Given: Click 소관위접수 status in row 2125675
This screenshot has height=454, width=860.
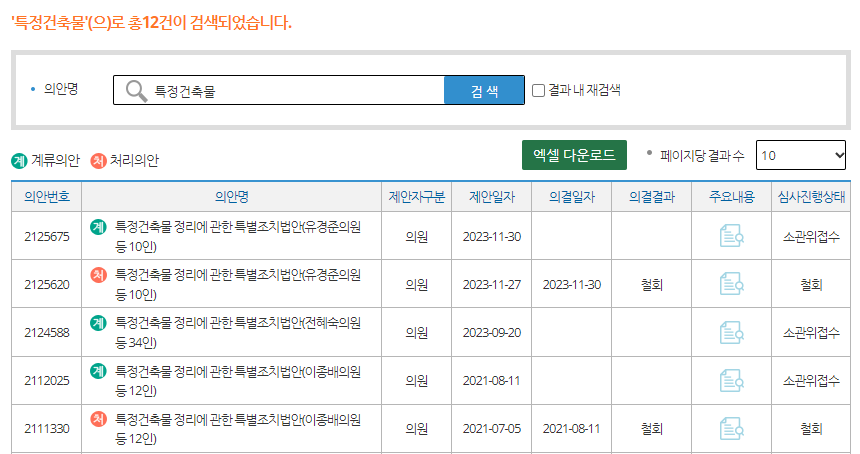Looking at the screenshot, I should (x=811, y=236).
